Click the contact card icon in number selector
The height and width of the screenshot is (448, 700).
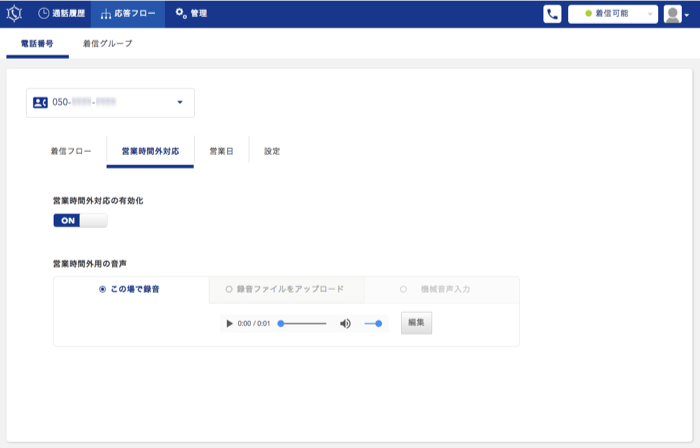tap(40, 103)
